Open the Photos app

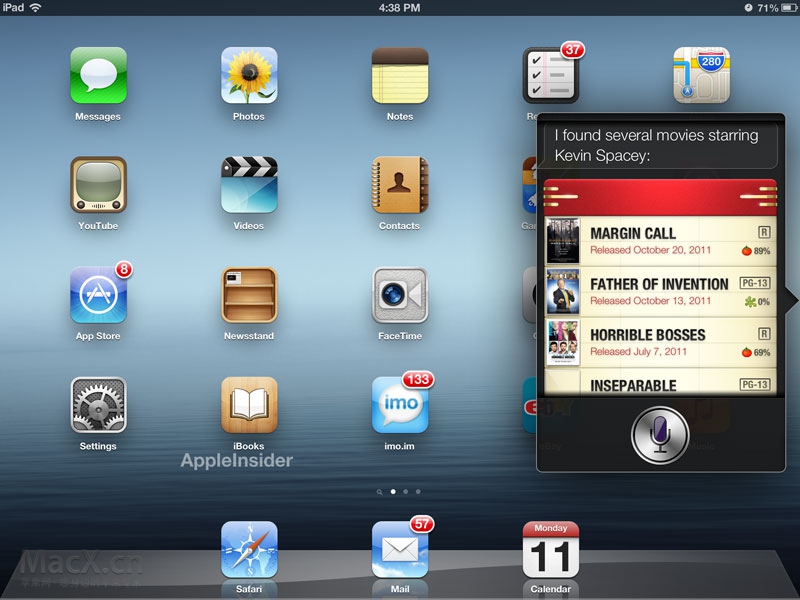[x=249, y=75]
